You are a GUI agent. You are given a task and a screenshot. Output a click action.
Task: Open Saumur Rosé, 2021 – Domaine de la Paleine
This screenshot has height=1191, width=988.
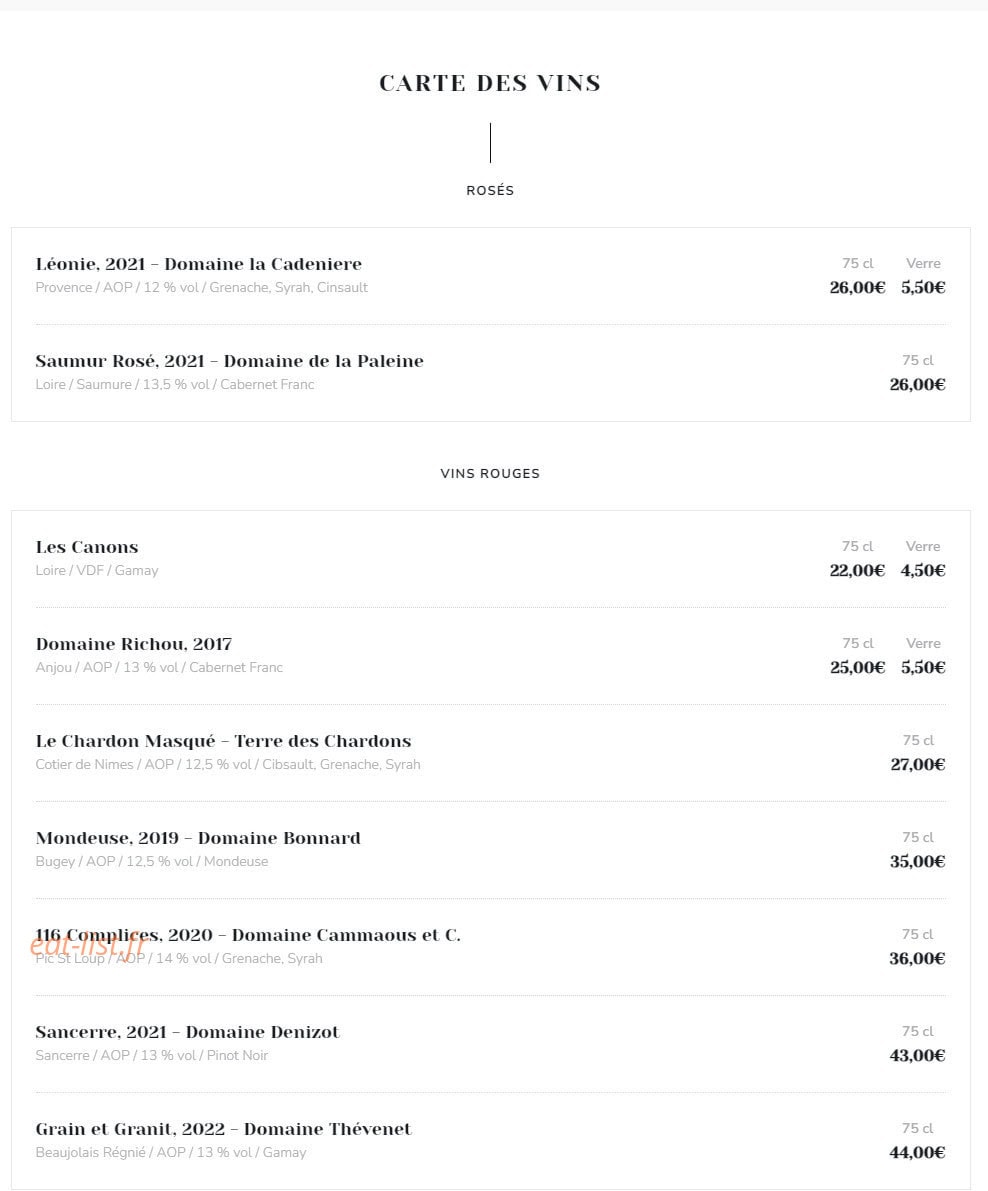[229, 361]
